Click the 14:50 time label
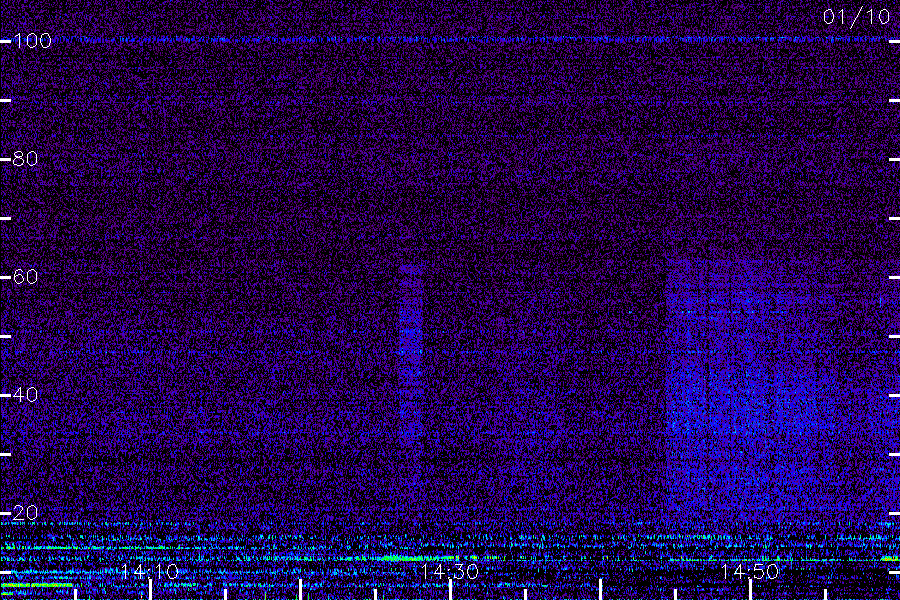Viewport: 900px width, 600px height. coord(750,572)
